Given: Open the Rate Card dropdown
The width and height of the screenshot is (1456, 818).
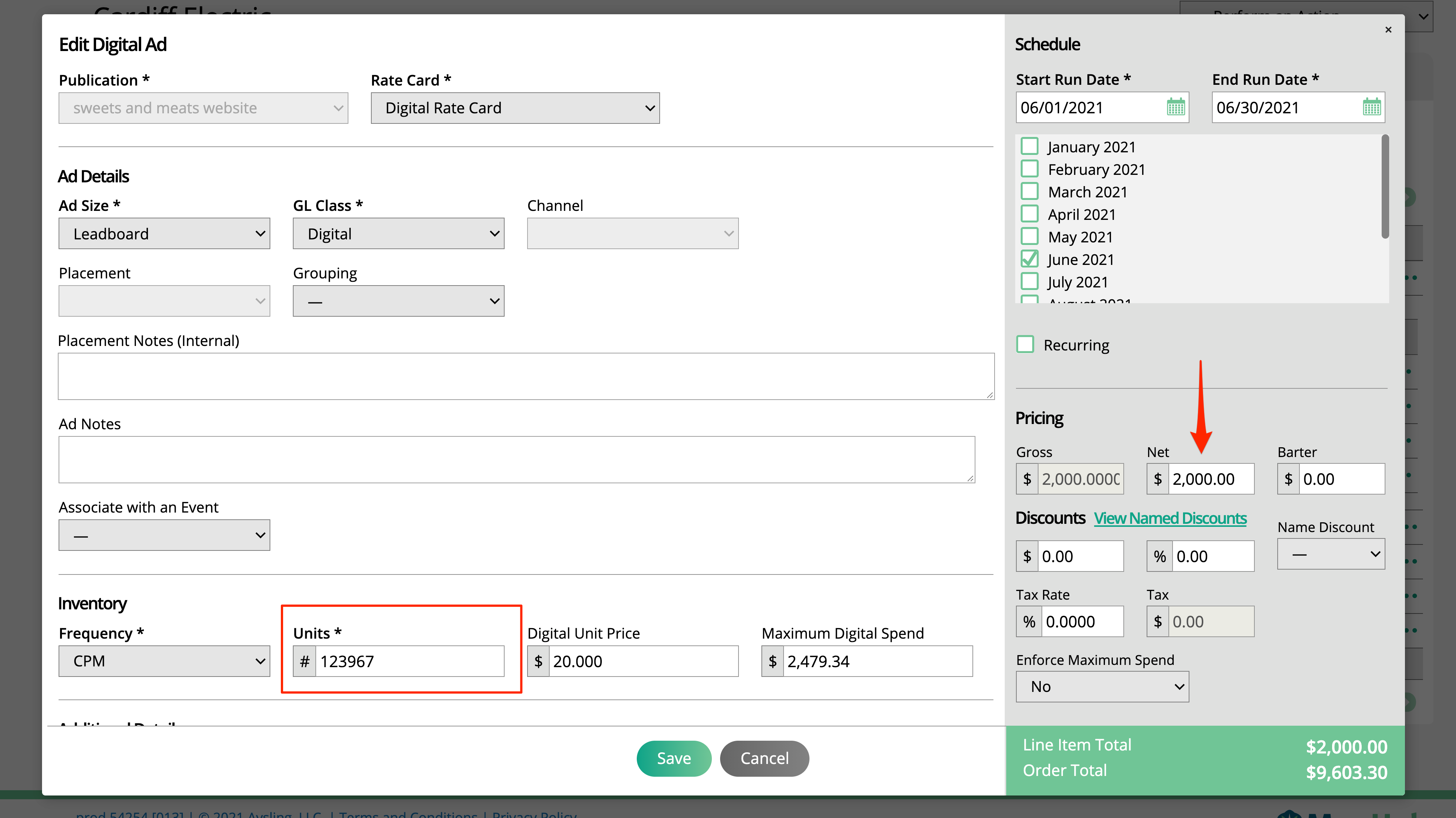Looking at the screenshot, I should tap(515, 108).
